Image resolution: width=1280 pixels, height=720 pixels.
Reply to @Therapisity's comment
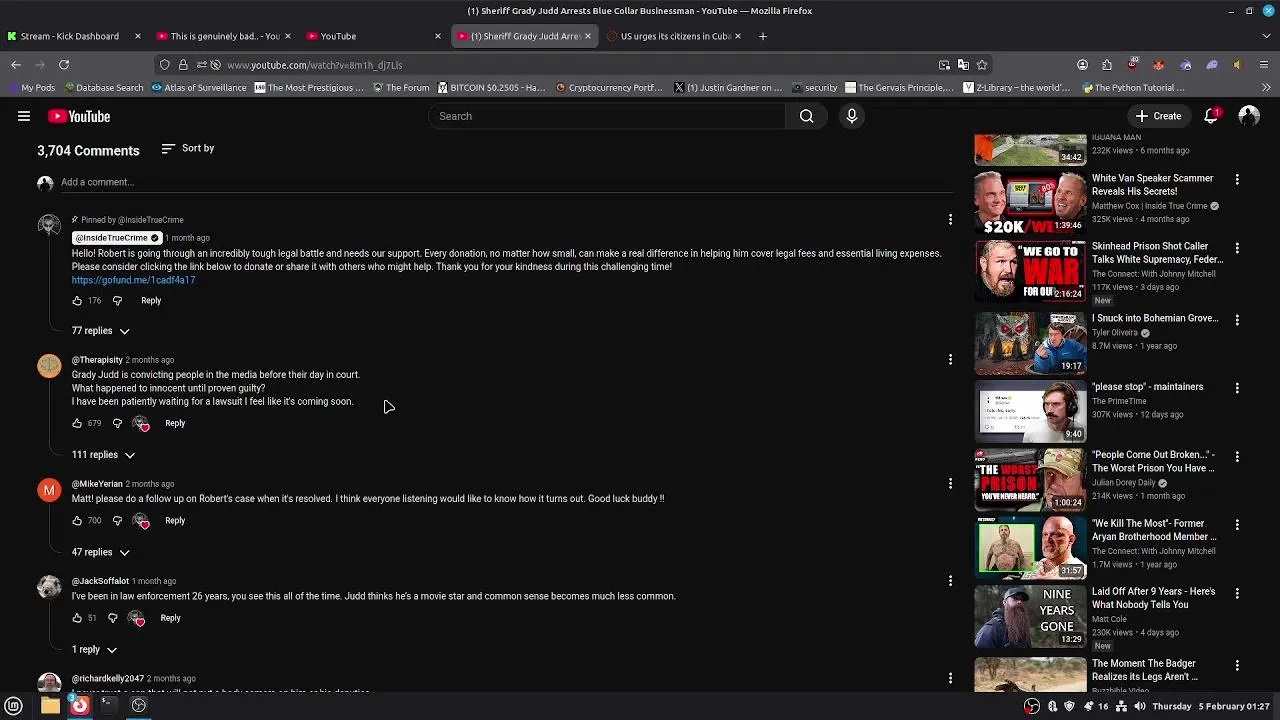pos(175,423)
